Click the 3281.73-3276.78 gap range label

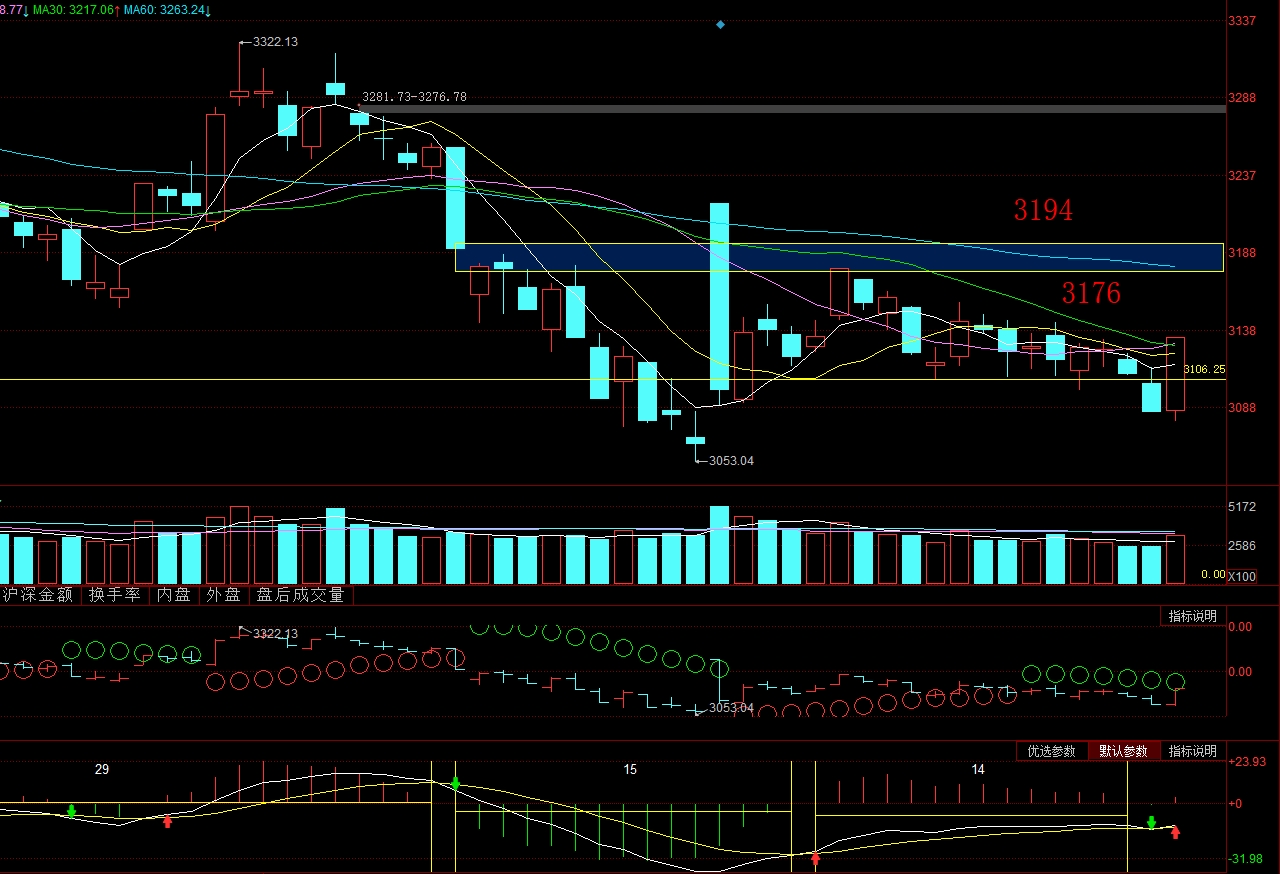pos(414,97)
